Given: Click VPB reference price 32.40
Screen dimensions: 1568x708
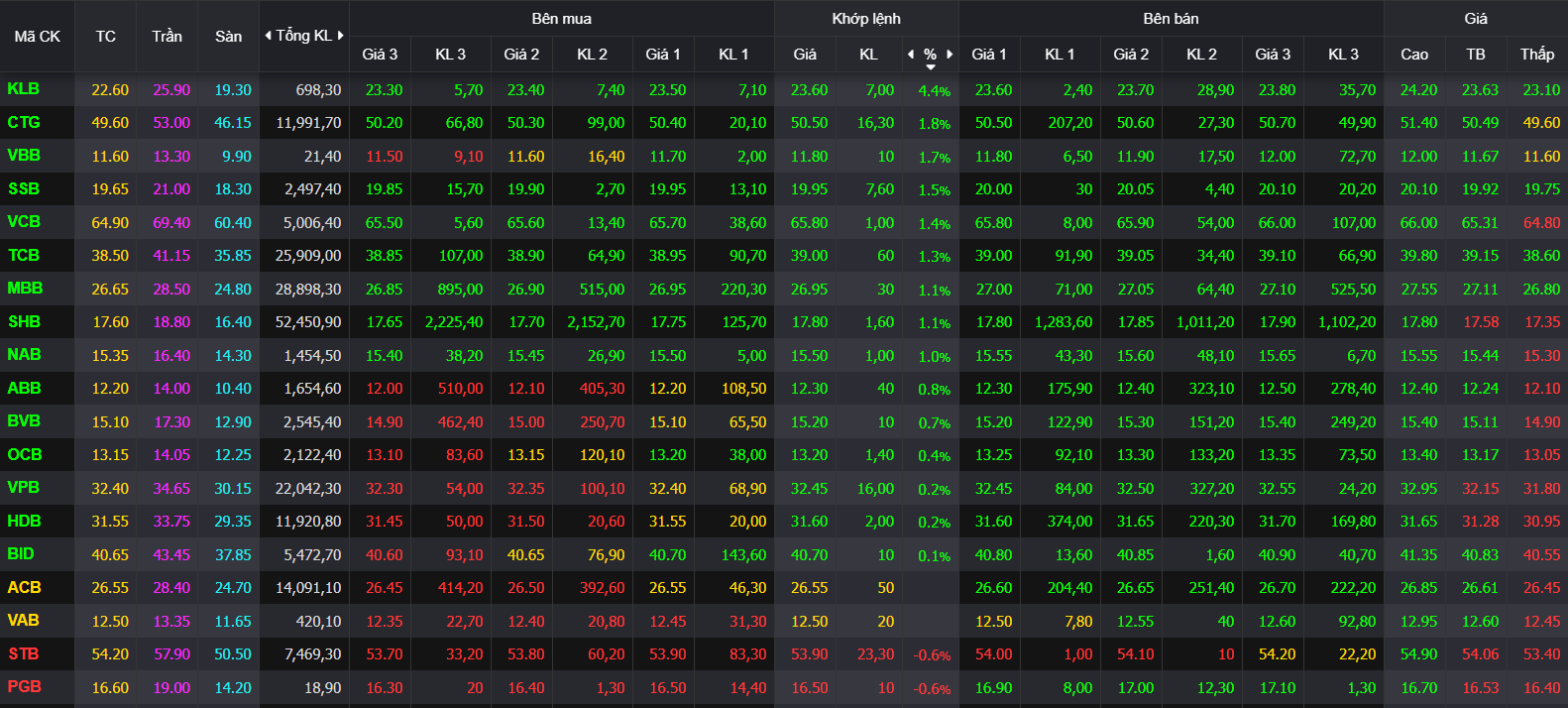Looking at the screenshot, I should [110, 489].
